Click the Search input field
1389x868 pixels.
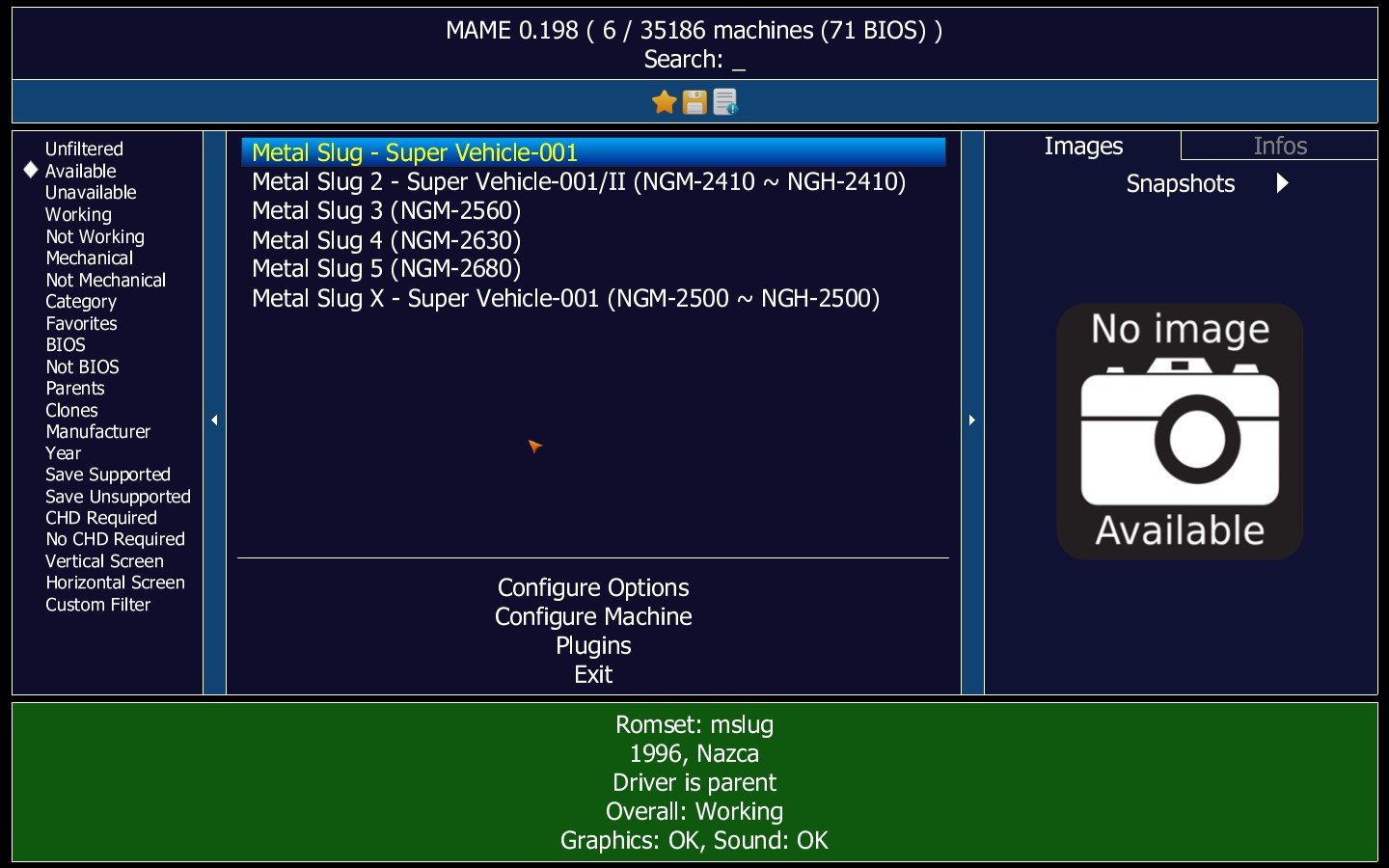point(694,60)
